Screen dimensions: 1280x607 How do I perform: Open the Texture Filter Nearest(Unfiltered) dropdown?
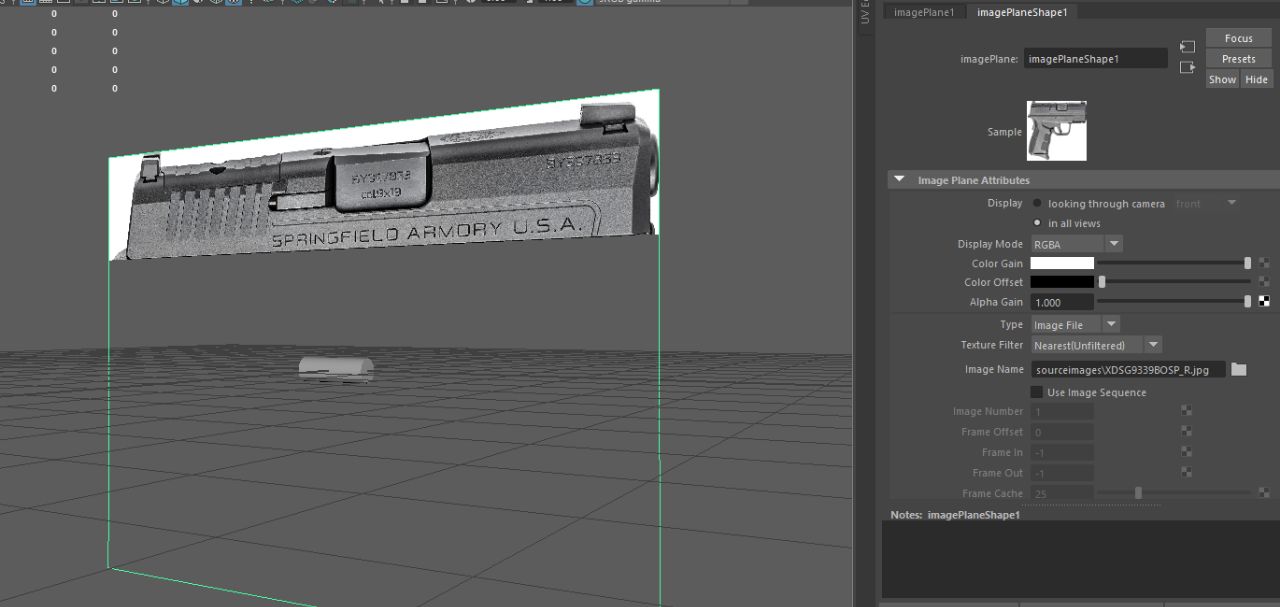click(x=1096, y=345)
